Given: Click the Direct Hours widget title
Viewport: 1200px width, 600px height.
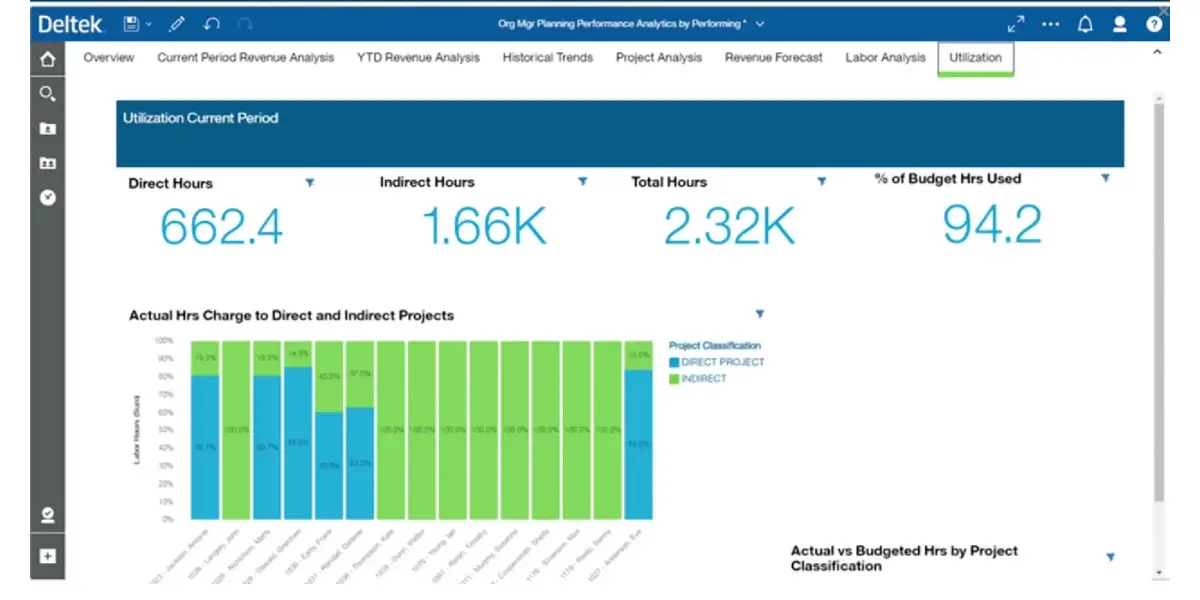Looking at the screenshot, I should (171, 183).
